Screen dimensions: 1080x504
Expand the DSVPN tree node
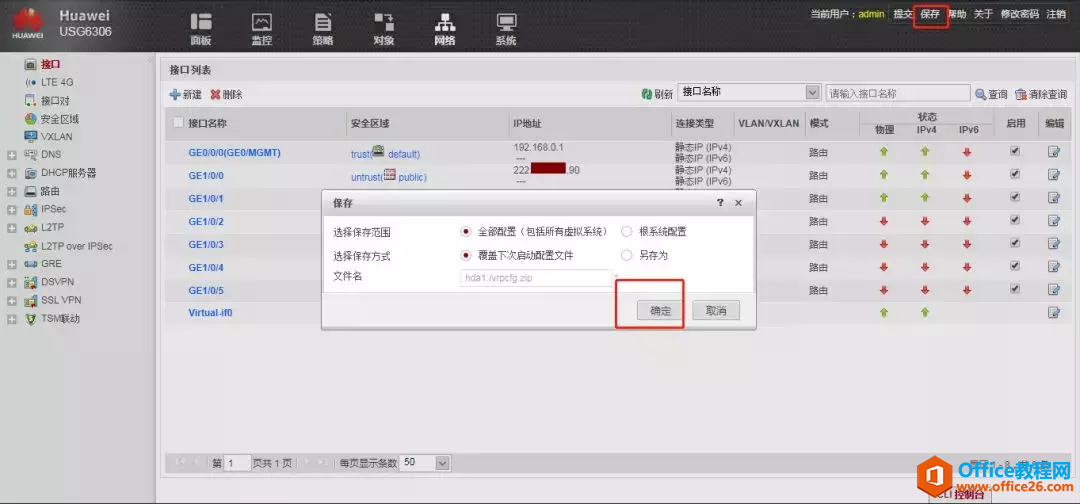coord(12,282)
